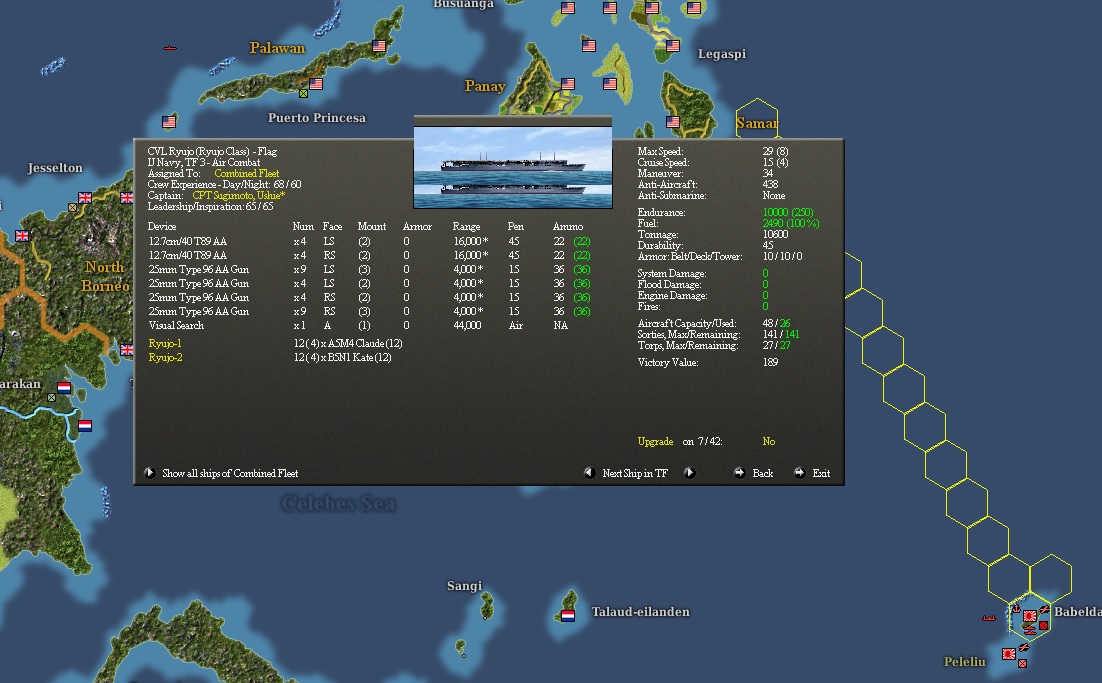Click the Ryujo carrier image thumbnail
The image size is (1102, 683).
(x=513, y=167)
